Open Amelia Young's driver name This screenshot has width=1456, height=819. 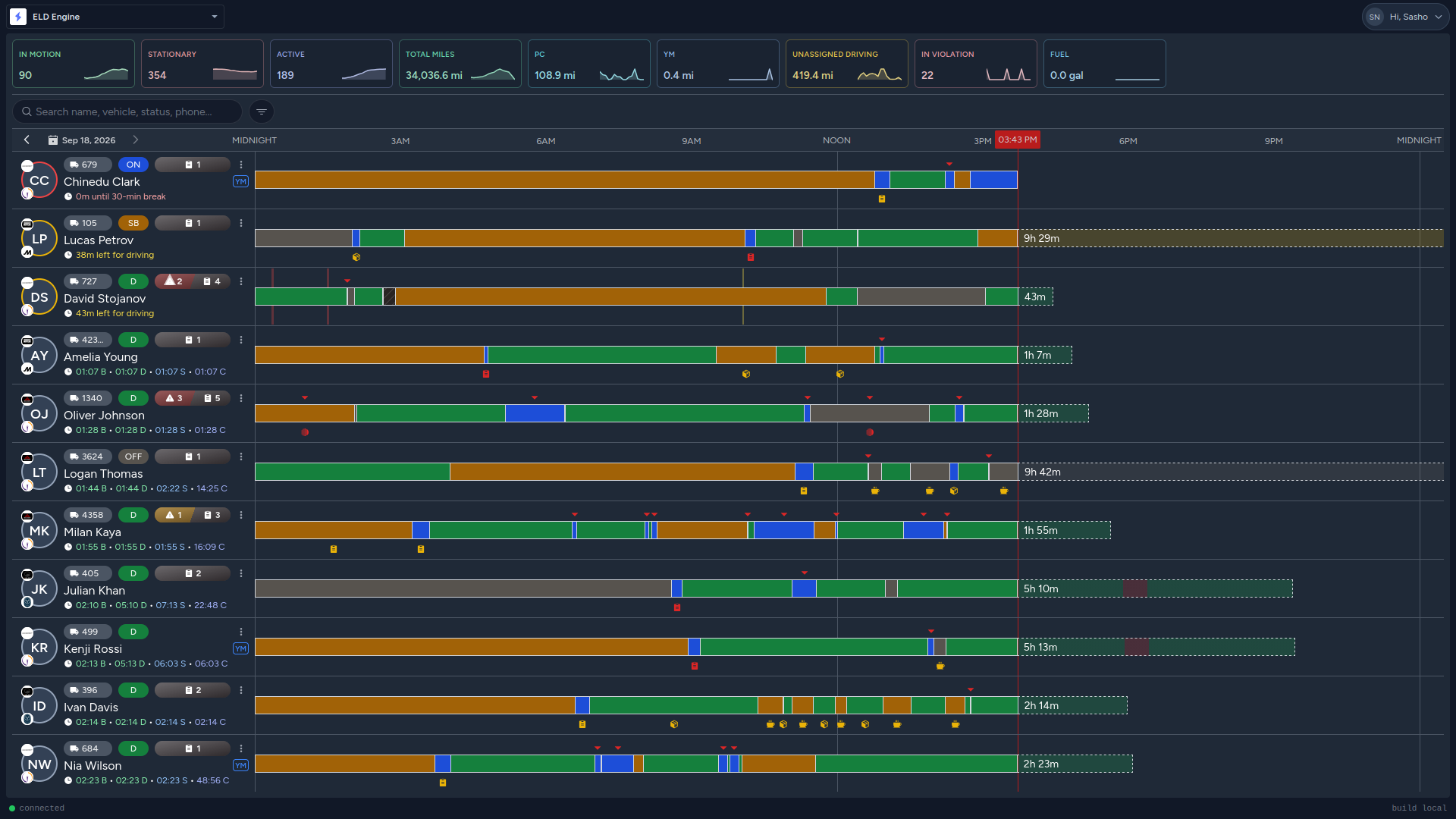[101, 357]
